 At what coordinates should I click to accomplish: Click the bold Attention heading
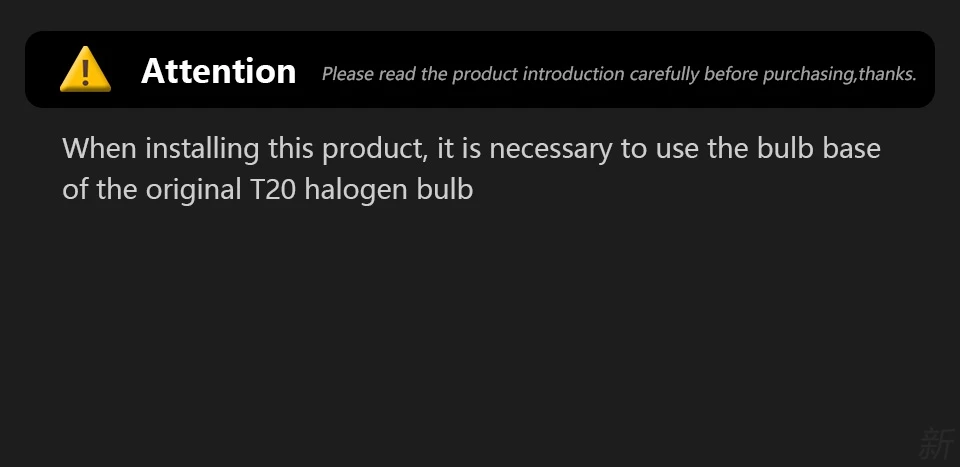pos(219,71)
